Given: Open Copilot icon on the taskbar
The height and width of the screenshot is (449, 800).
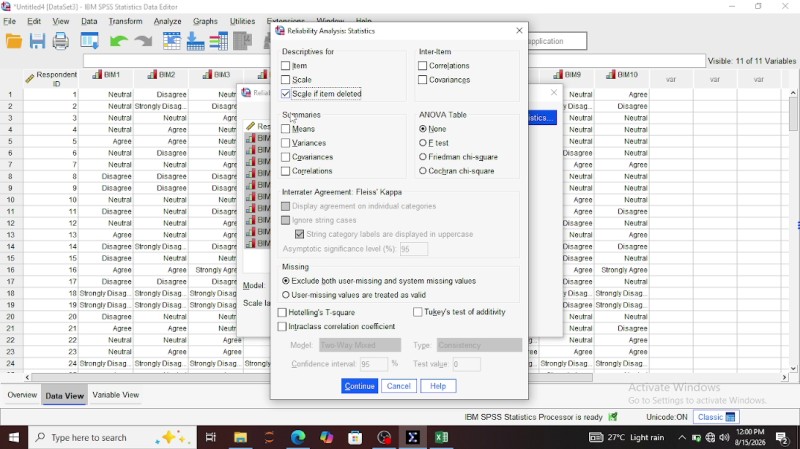Looking at the screenshot, I should [327, 437].
